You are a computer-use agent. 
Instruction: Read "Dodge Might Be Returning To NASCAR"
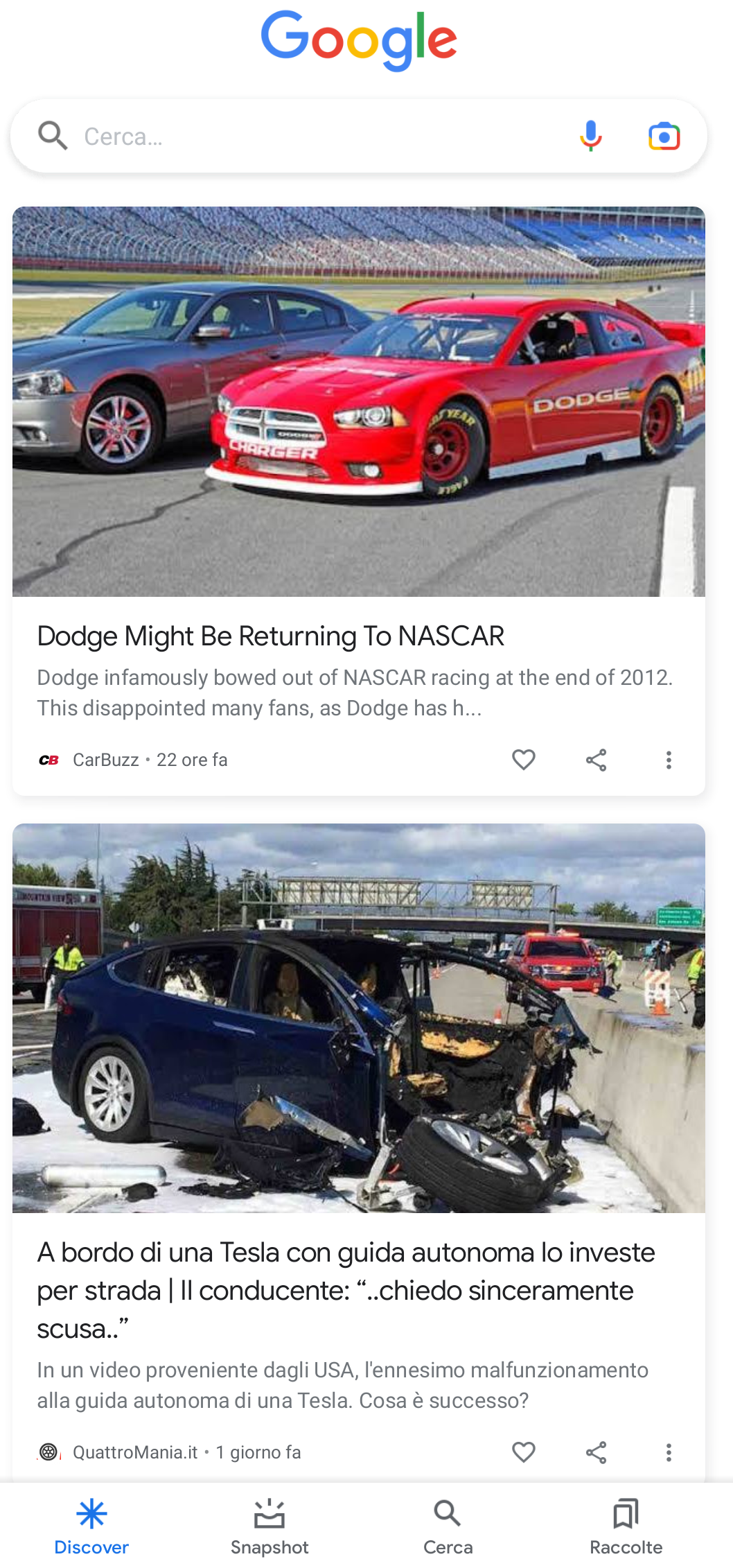(x=271, y=636)
